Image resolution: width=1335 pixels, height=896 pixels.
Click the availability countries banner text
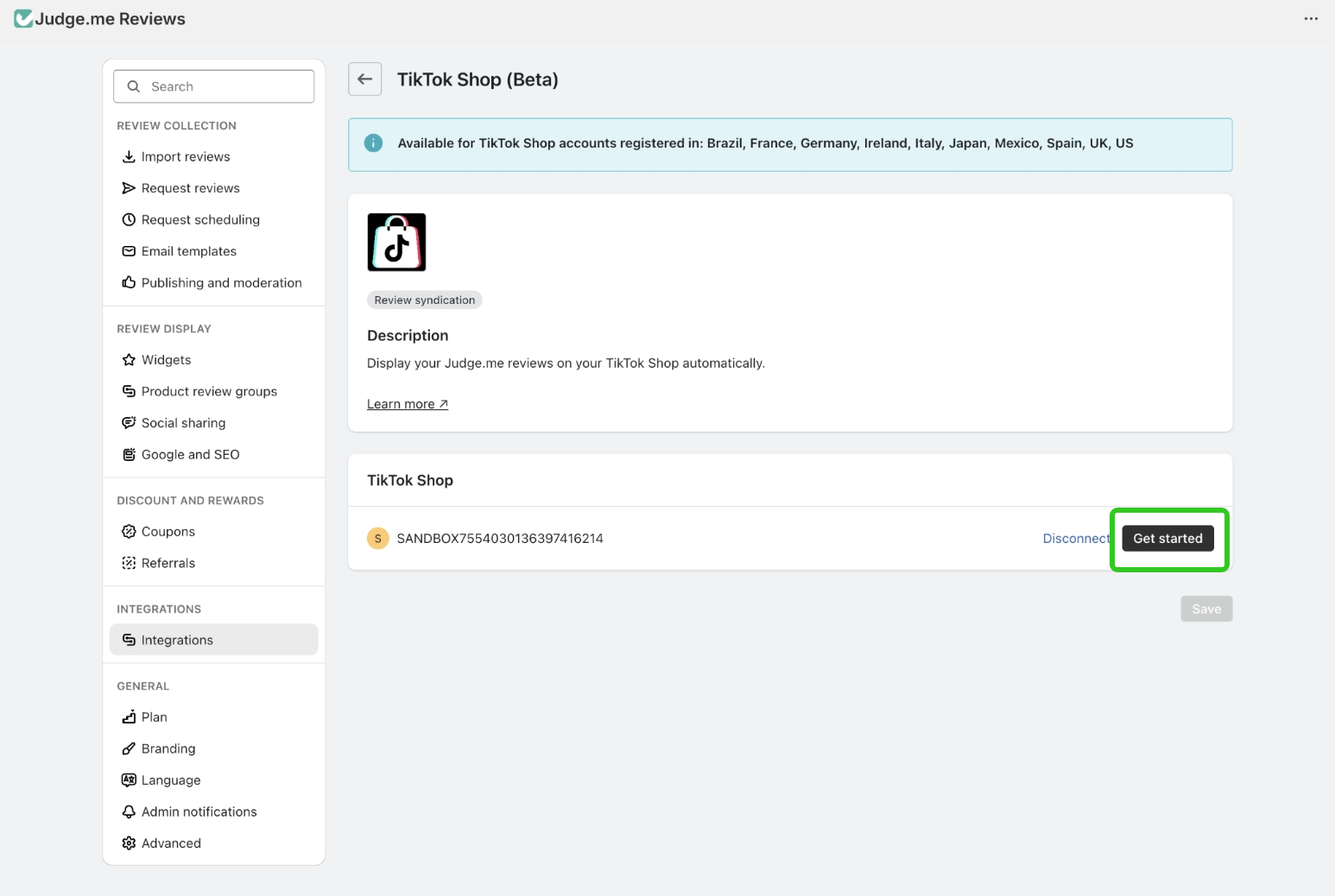765,143
